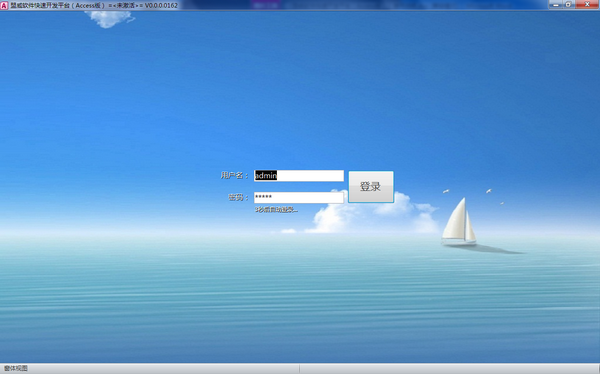
Task: Close the application window
Action: 587,5
